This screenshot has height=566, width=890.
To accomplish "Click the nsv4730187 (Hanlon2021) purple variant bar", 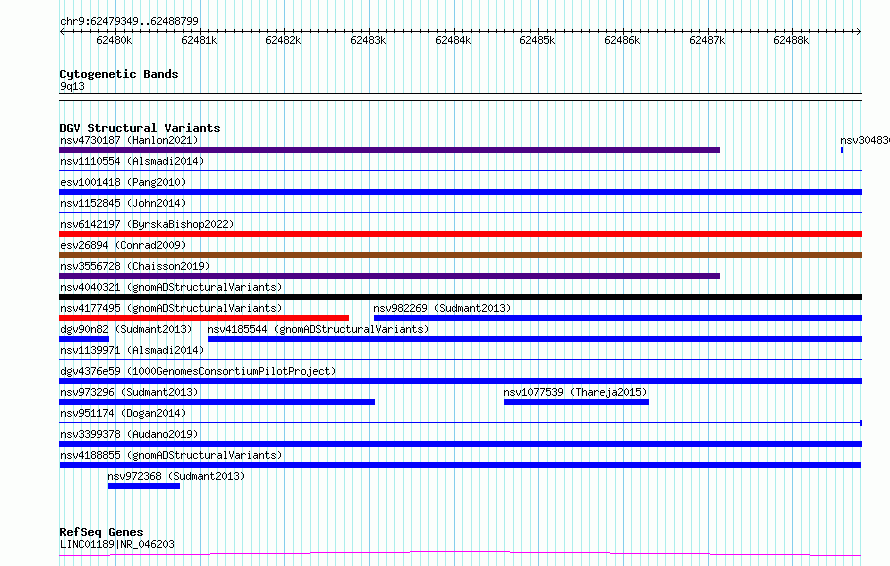I will pos(389,150).
